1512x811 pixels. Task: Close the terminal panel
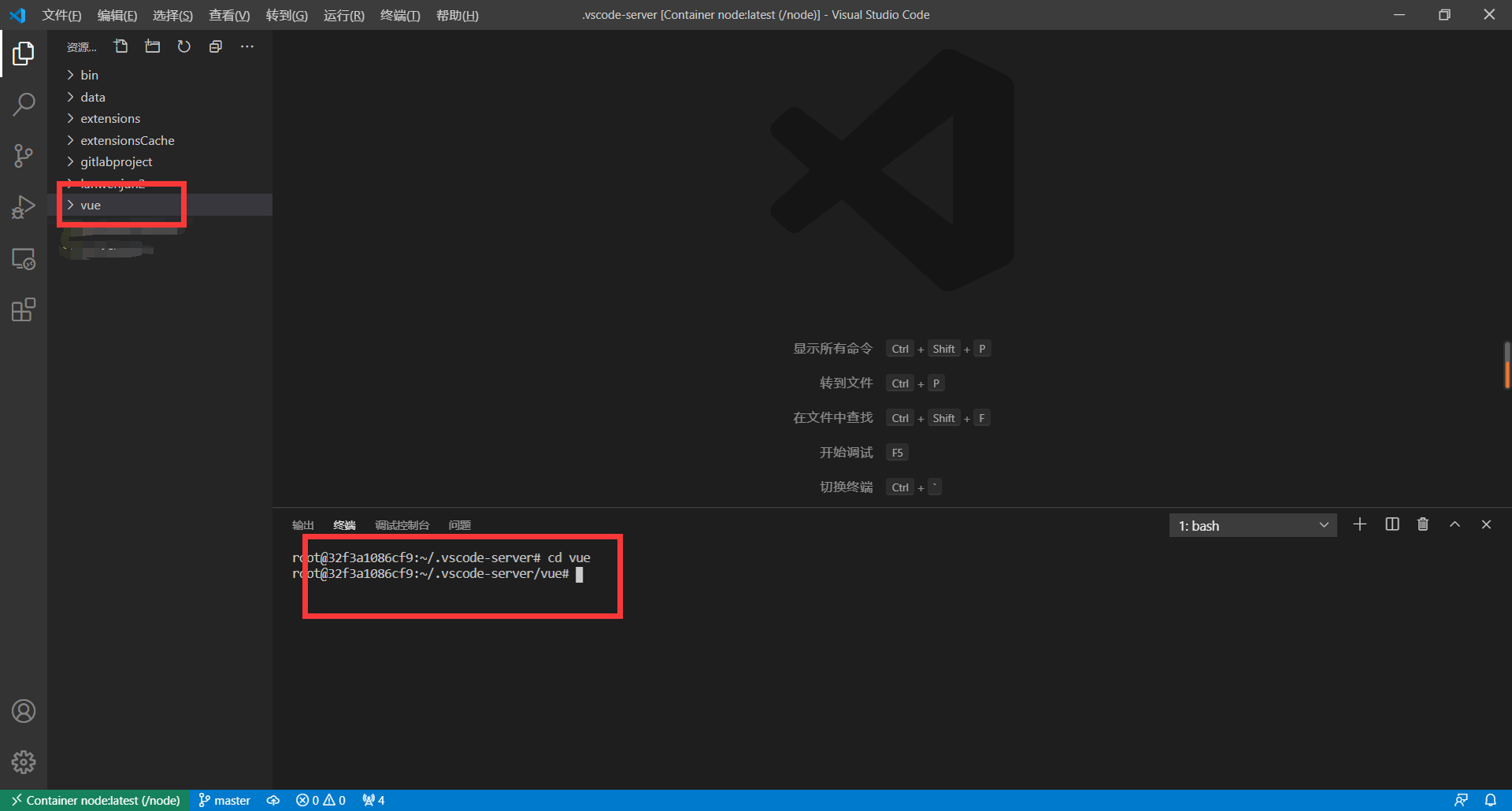point(1486,524)
